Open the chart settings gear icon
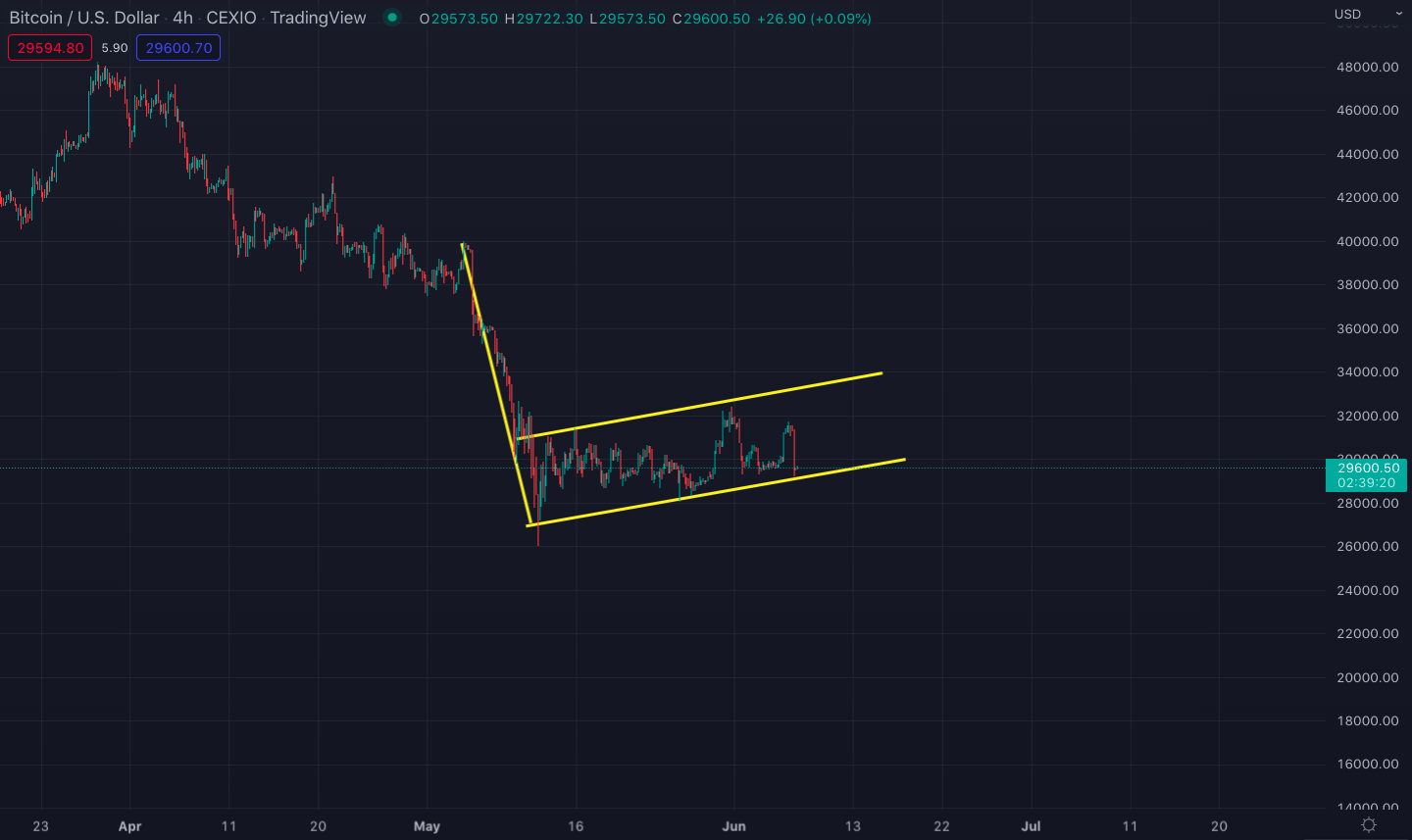The height and width of the screenshot is (840, 1412). [1369, 825]
